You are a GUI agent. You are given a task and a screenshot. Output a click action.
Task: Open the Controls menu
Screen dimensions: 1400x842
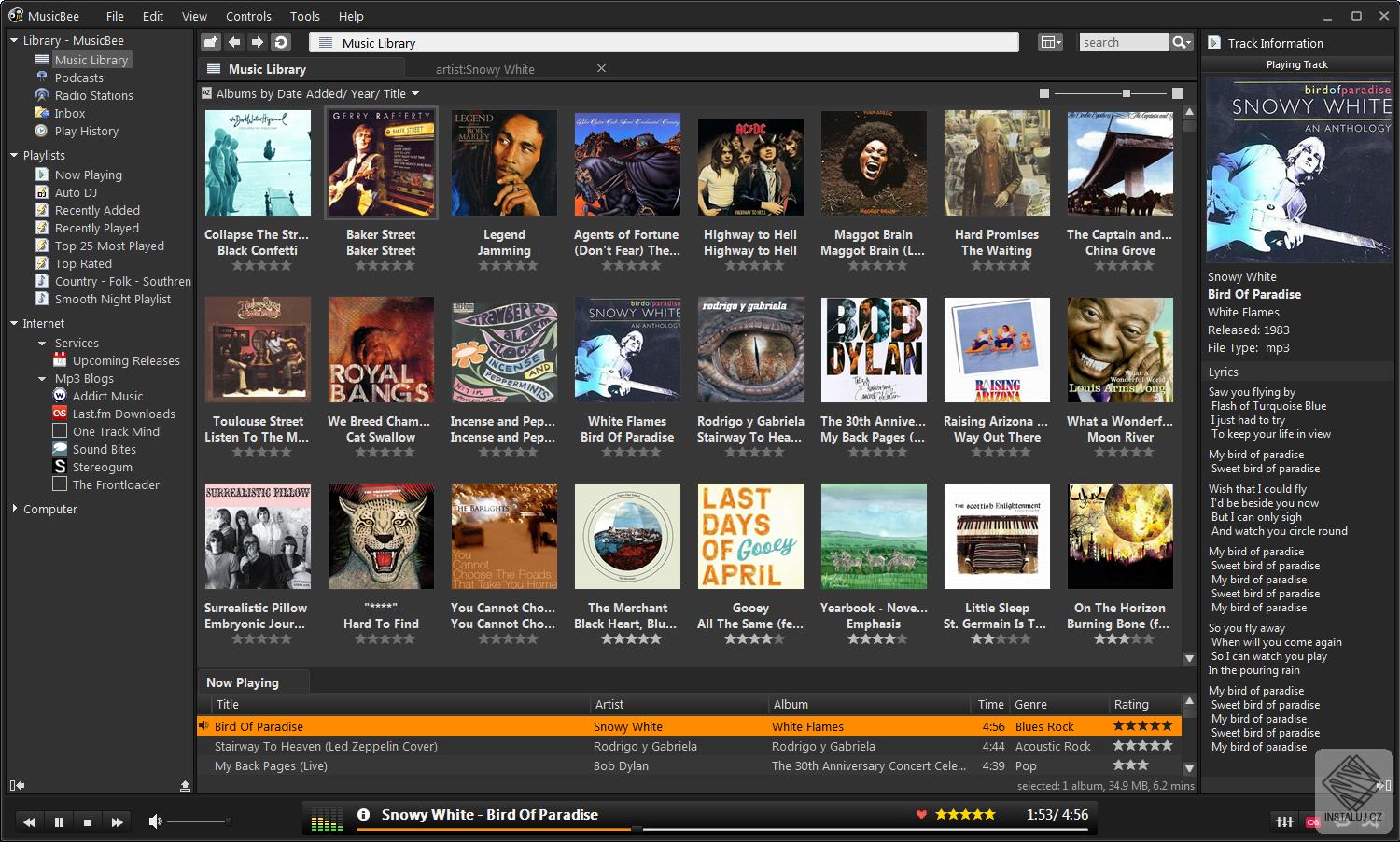click(x=248, y=16)
